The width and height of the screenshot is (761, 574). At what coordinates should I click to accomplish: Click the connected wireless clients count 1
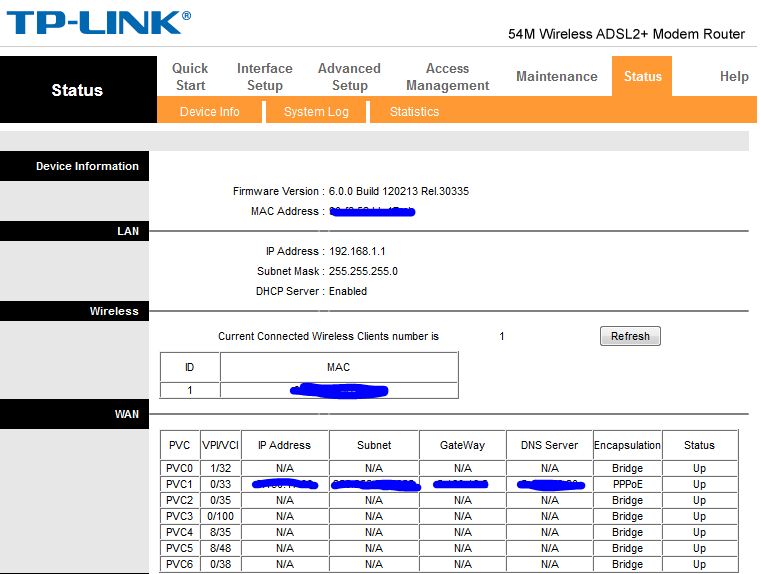[x=502, y=336]
